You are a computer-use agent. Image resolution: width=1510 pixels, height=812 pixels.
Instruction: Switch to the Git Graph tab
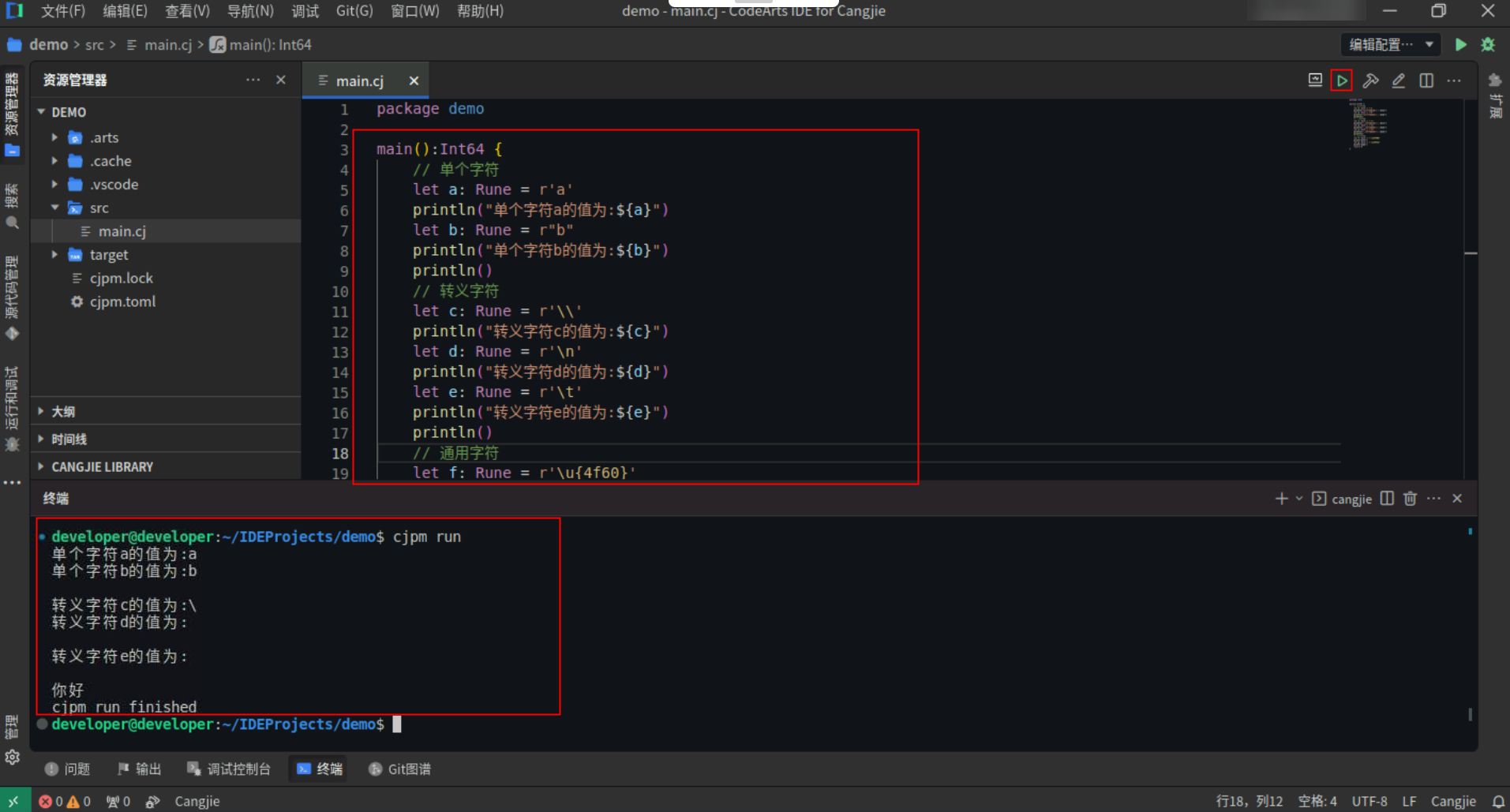[399, 769]
